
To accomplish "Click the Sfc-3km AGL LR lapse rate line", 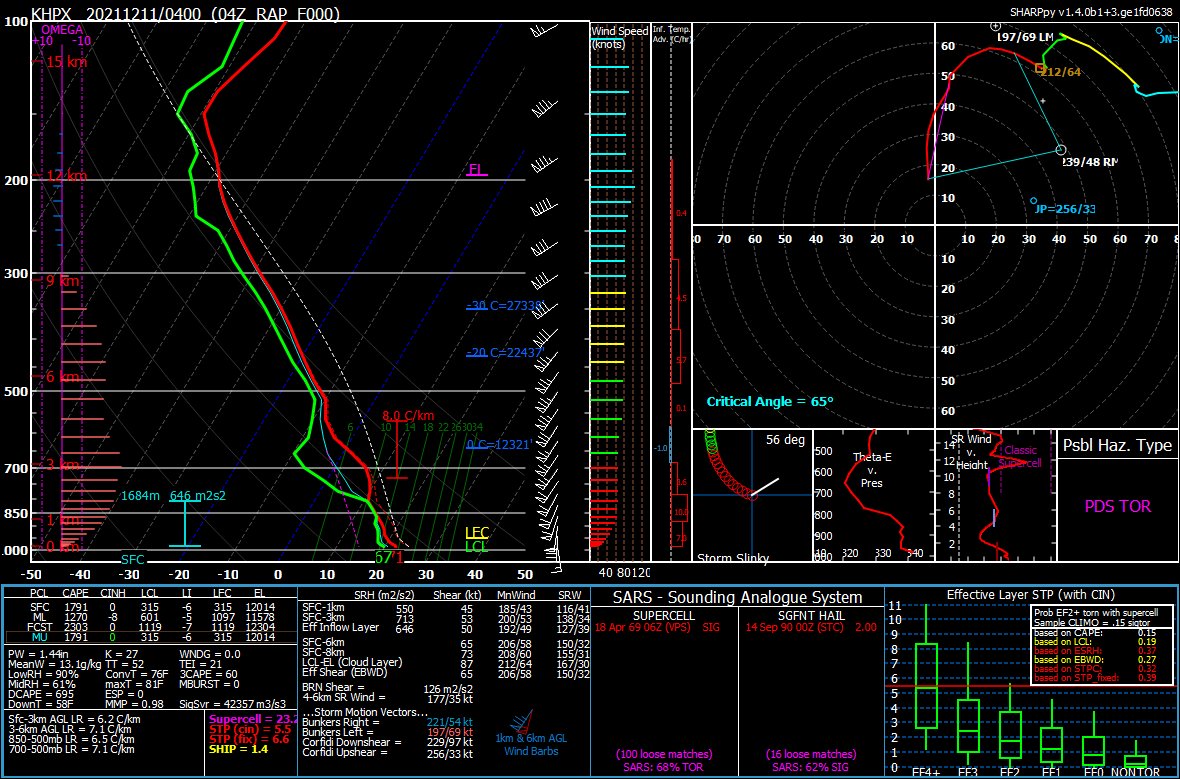I will [74, 720].
